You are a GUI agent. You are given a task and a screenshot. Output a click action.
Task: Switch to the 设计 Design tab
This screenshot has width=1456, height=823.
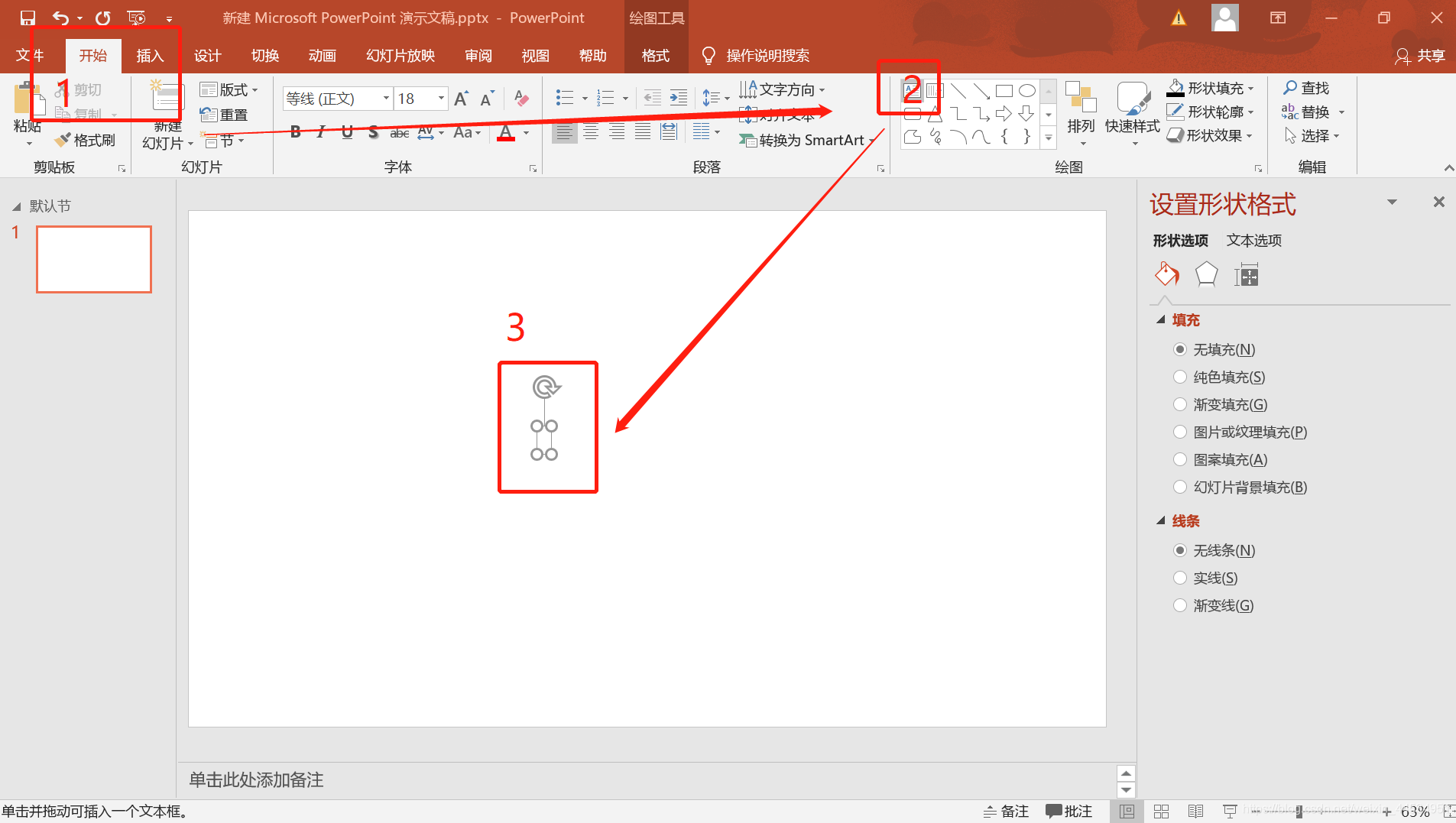tap(207, 55)
